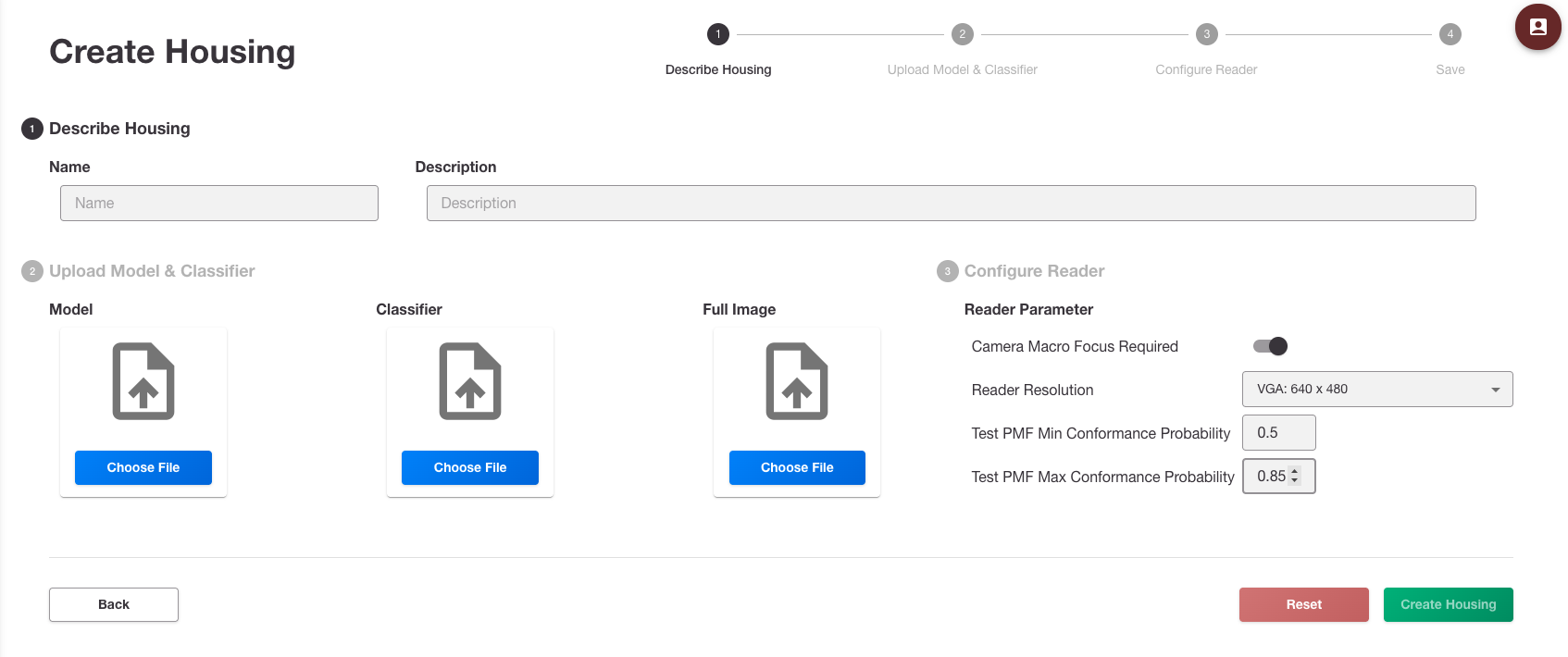The width and height of the screenshot is (1568, 657).
Task: Click step 4 circle in stepper
Action: point(1450,34)
